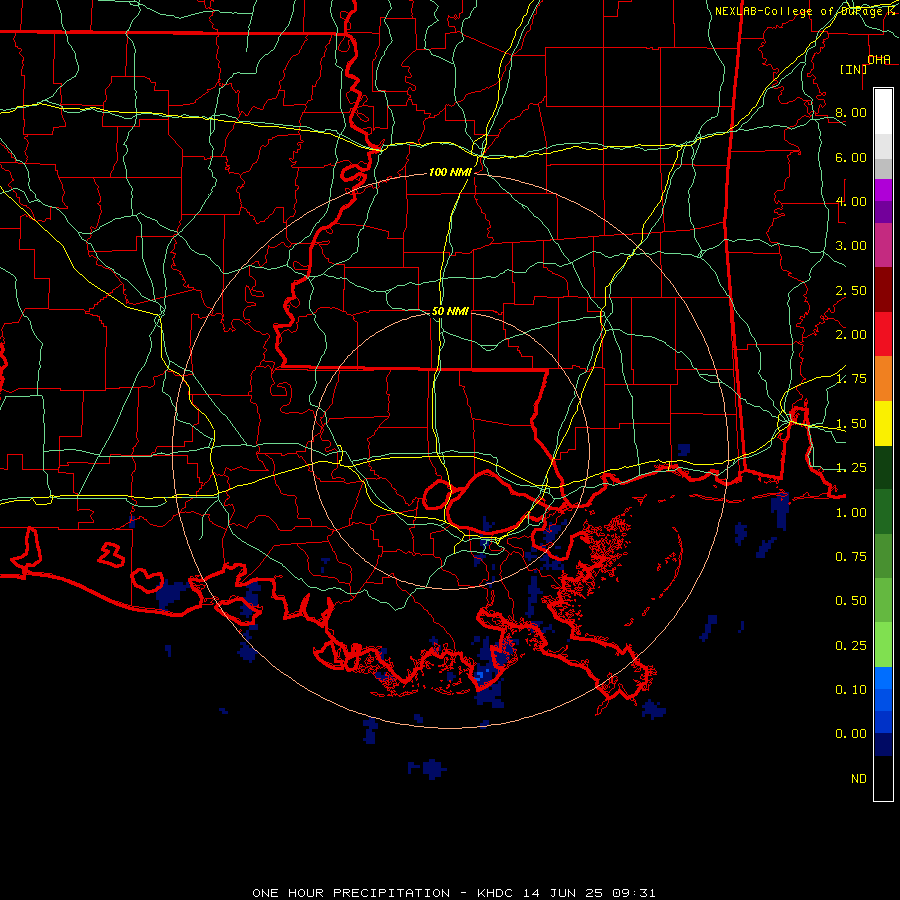Click the dark red maroon swatch in the scale
Screen dimensions: 900x900
click(x=883, y=290)
